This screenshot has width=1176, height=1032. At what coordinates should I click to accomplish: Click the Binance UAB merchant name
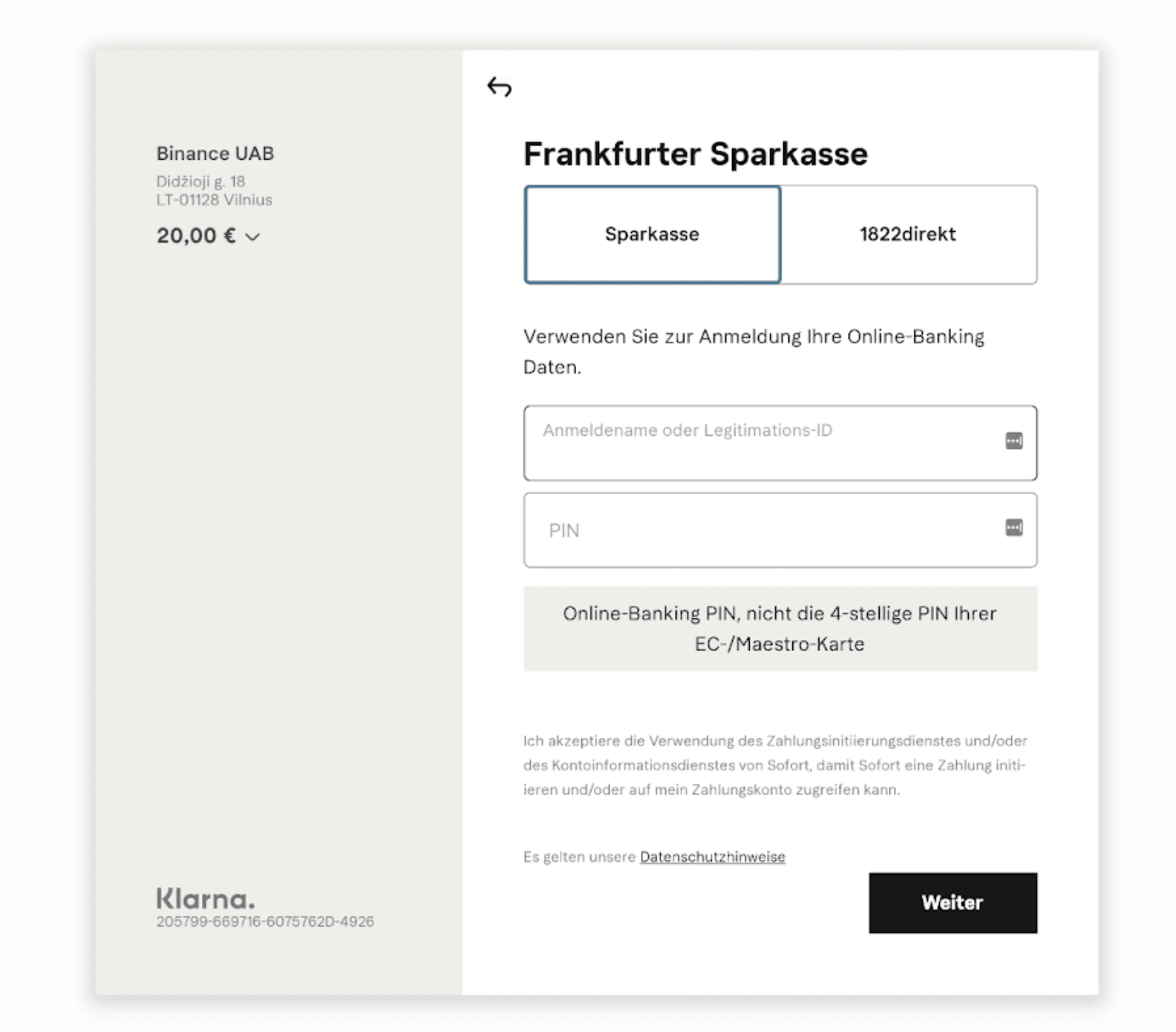215,154
